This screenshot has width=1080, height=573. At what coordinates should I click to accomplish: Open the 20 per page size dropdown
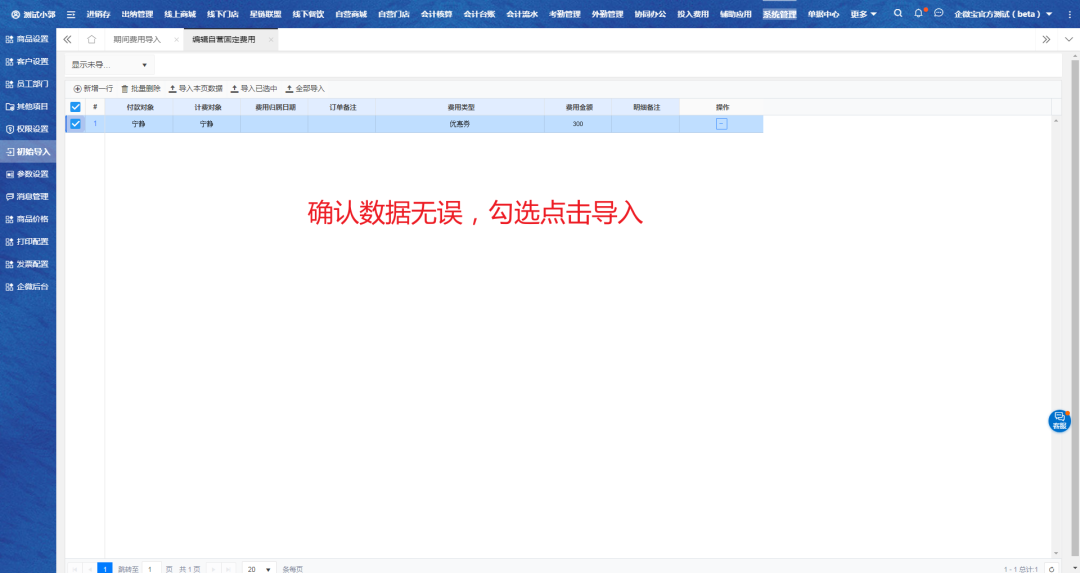(x=259, y=568)
